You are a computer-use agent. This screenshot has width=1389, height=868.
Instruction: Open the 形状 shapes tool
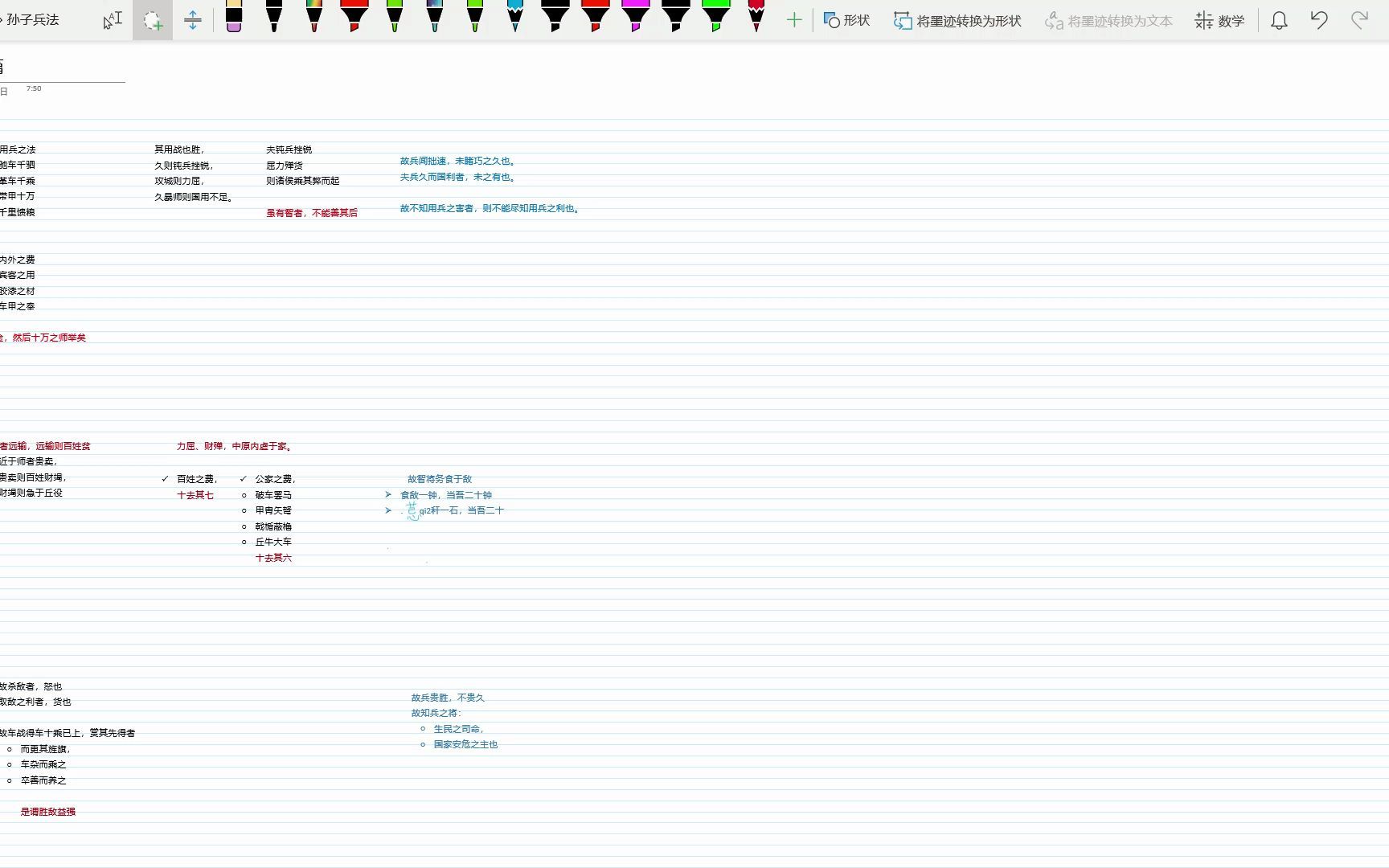(847, 20)
